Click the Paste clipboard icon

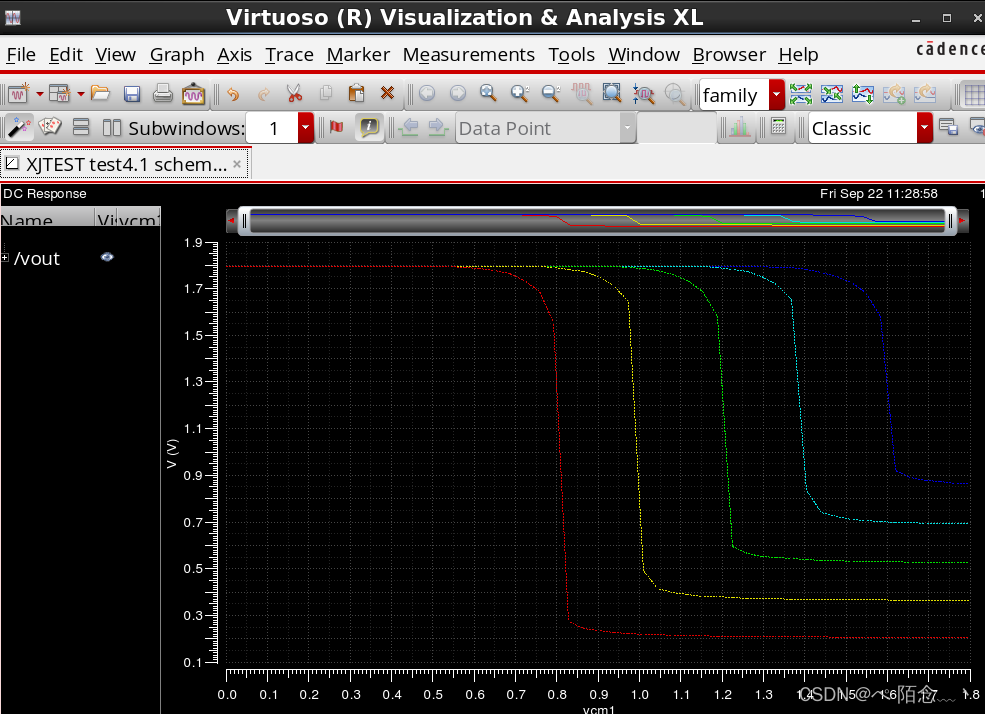356,94
